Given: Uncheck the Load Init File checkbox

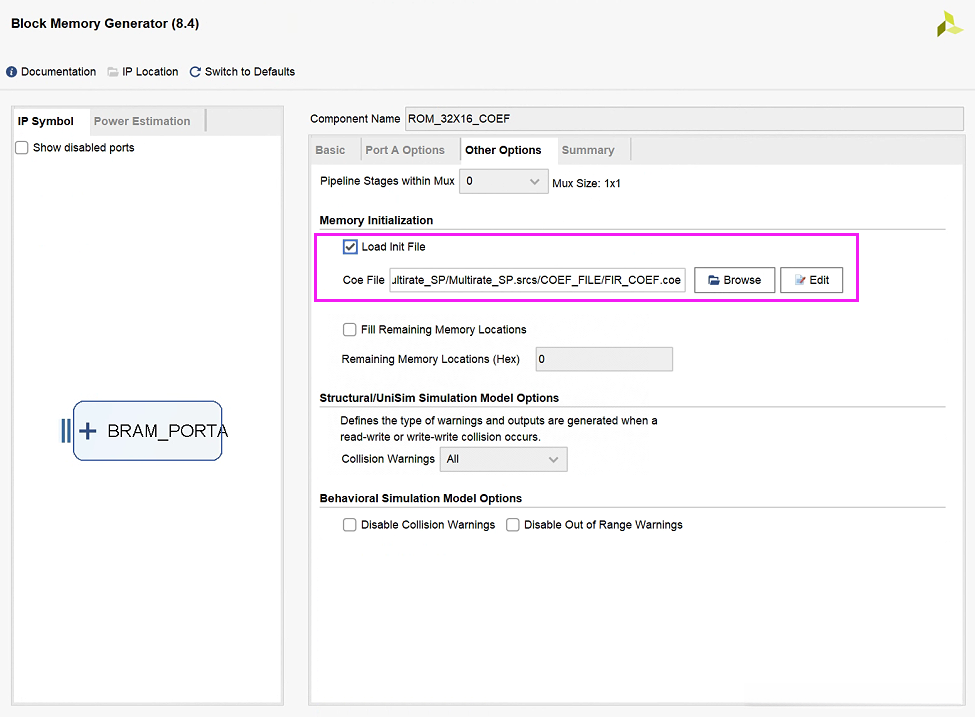Looking at the screenshot, I should [350, 247].
